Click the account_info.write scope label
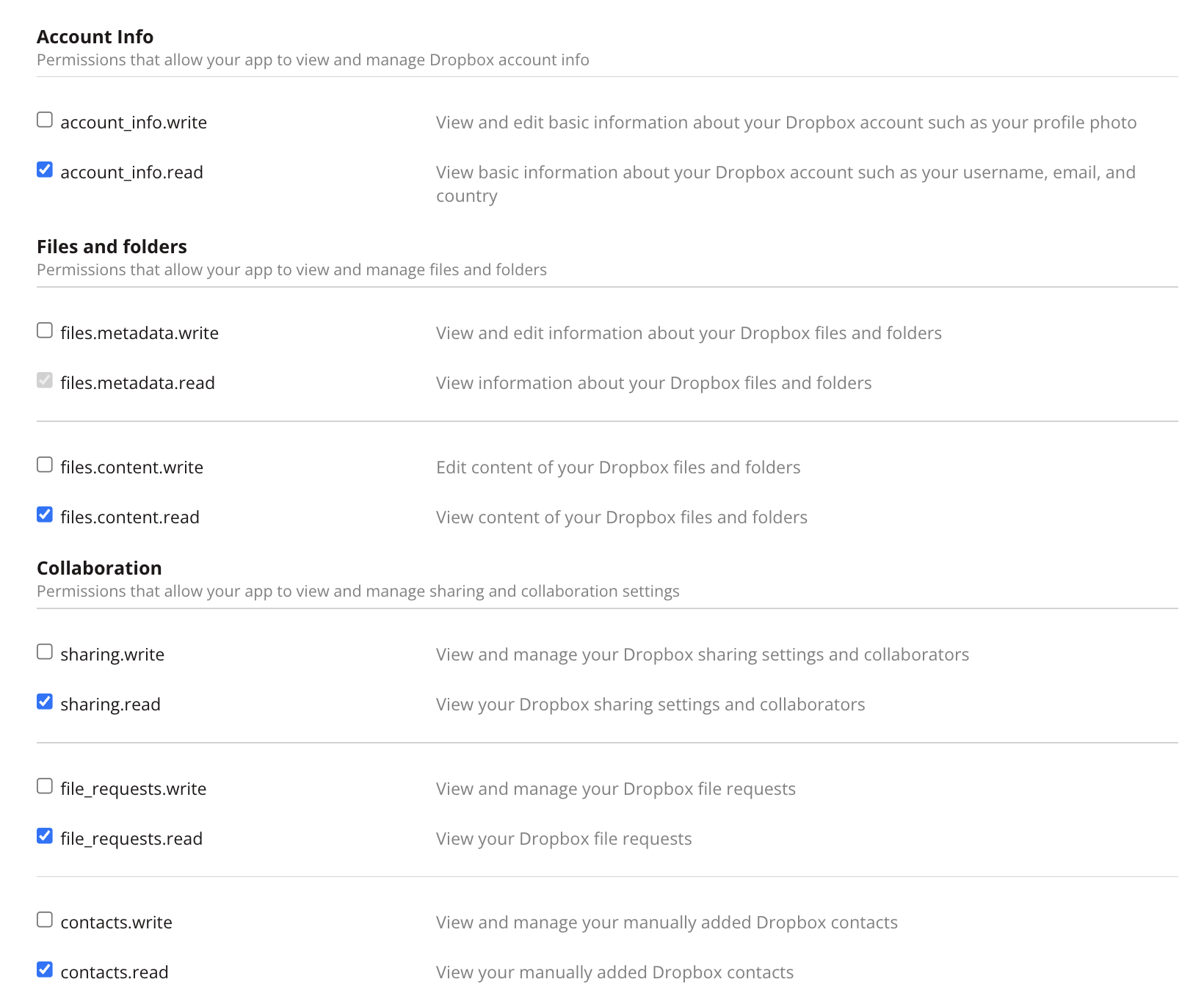This screenshot has width=1204, height=1004. click(134, 123)
